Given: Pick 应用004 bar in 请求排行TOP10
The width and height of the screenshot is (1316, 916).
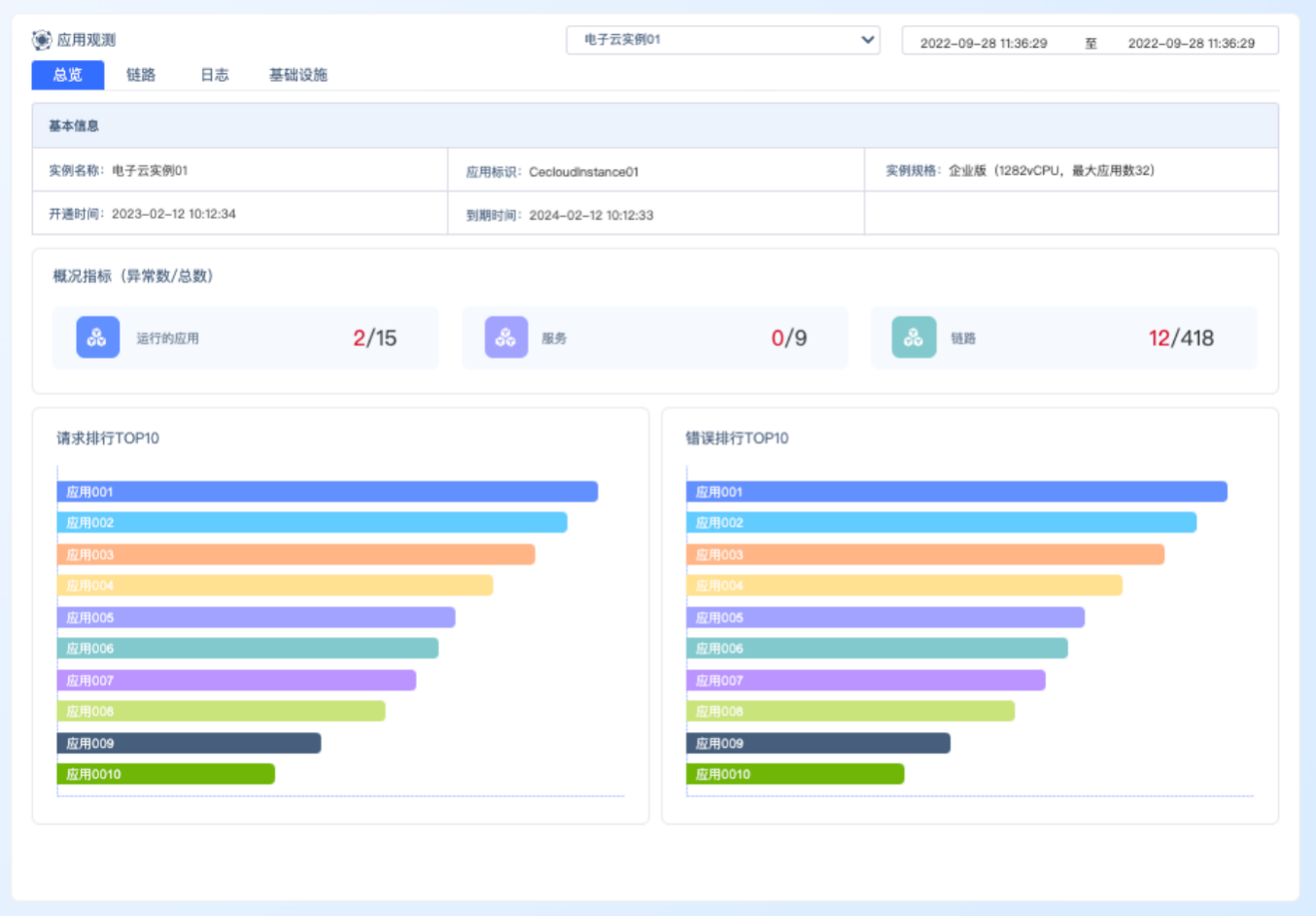Looking at the screenshot, I should point(275,585).
